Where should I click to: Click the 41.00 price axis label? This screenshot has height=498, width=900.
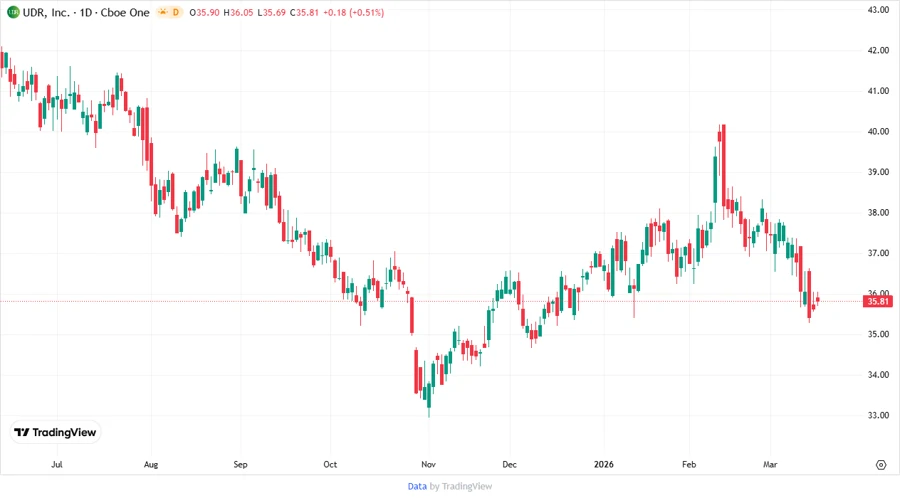pos(878,91)
